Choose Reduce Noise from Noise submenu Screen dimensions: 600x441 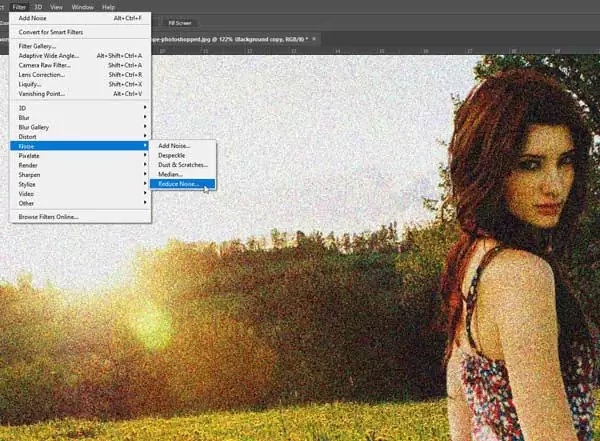pos(178,183)
